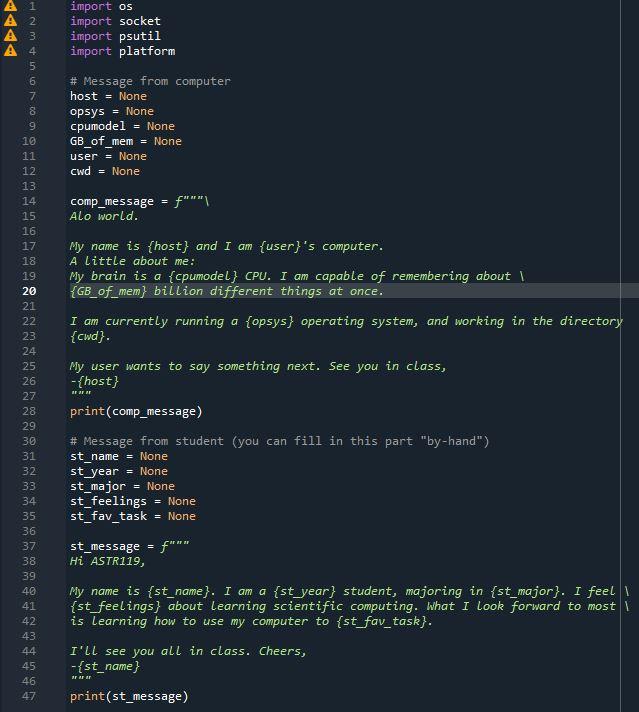Click the line 'My name is {host} and I am'

[227, 246]
